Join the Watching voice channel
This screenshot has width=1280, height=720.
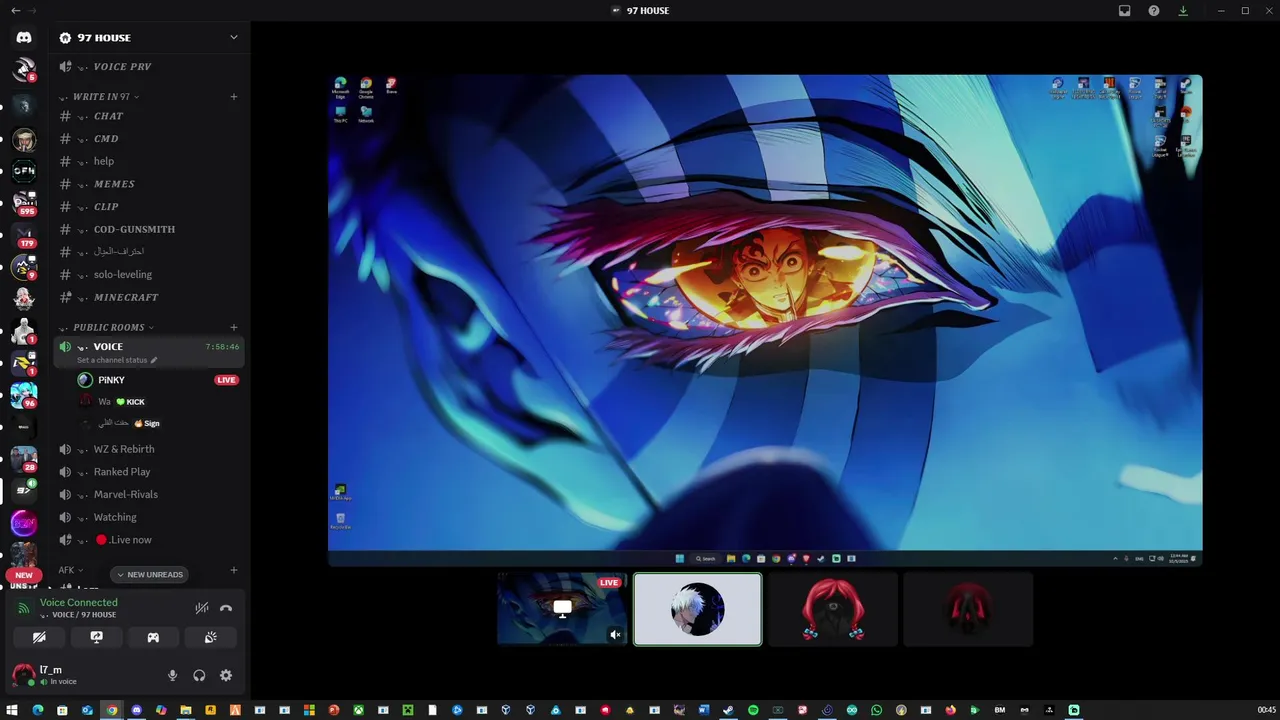150,517
